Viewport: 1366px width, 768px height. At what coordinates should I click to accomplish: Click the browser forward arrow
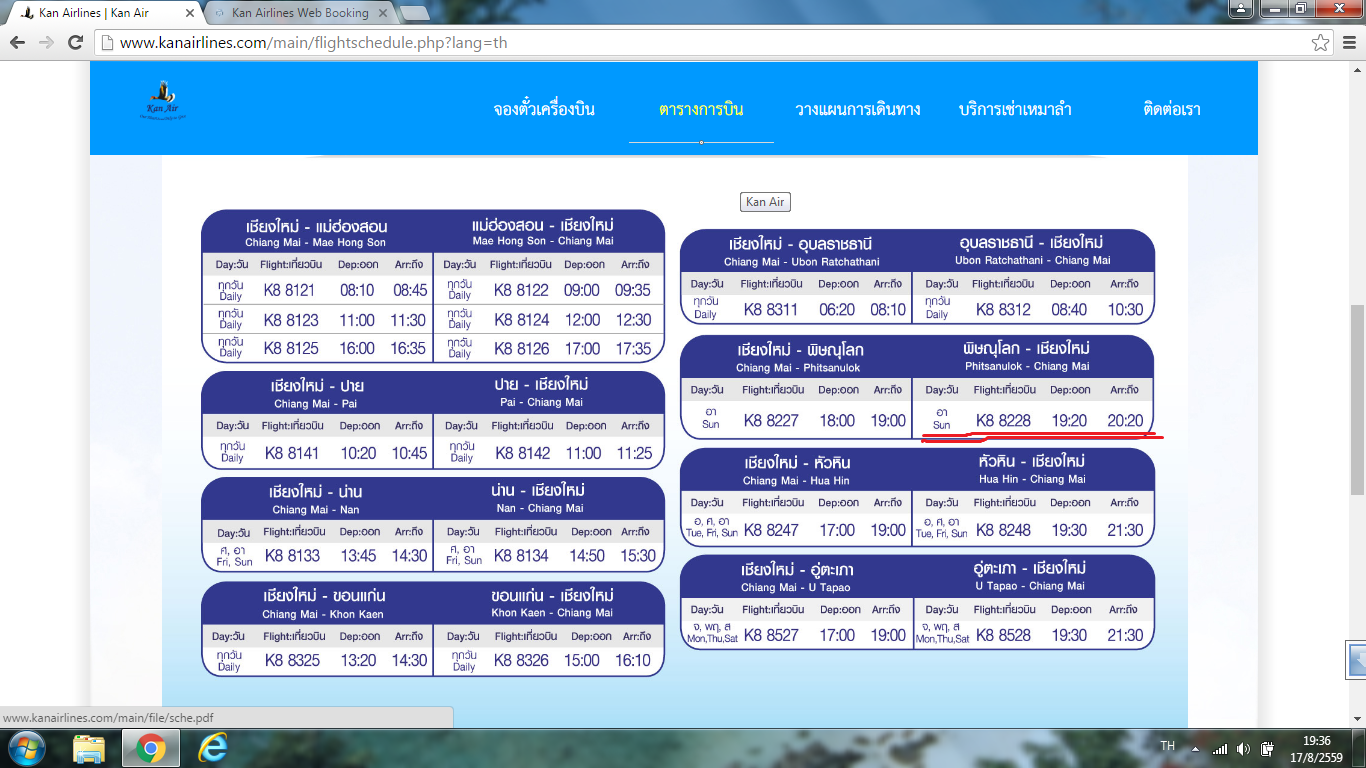click(x=46, y=43)
